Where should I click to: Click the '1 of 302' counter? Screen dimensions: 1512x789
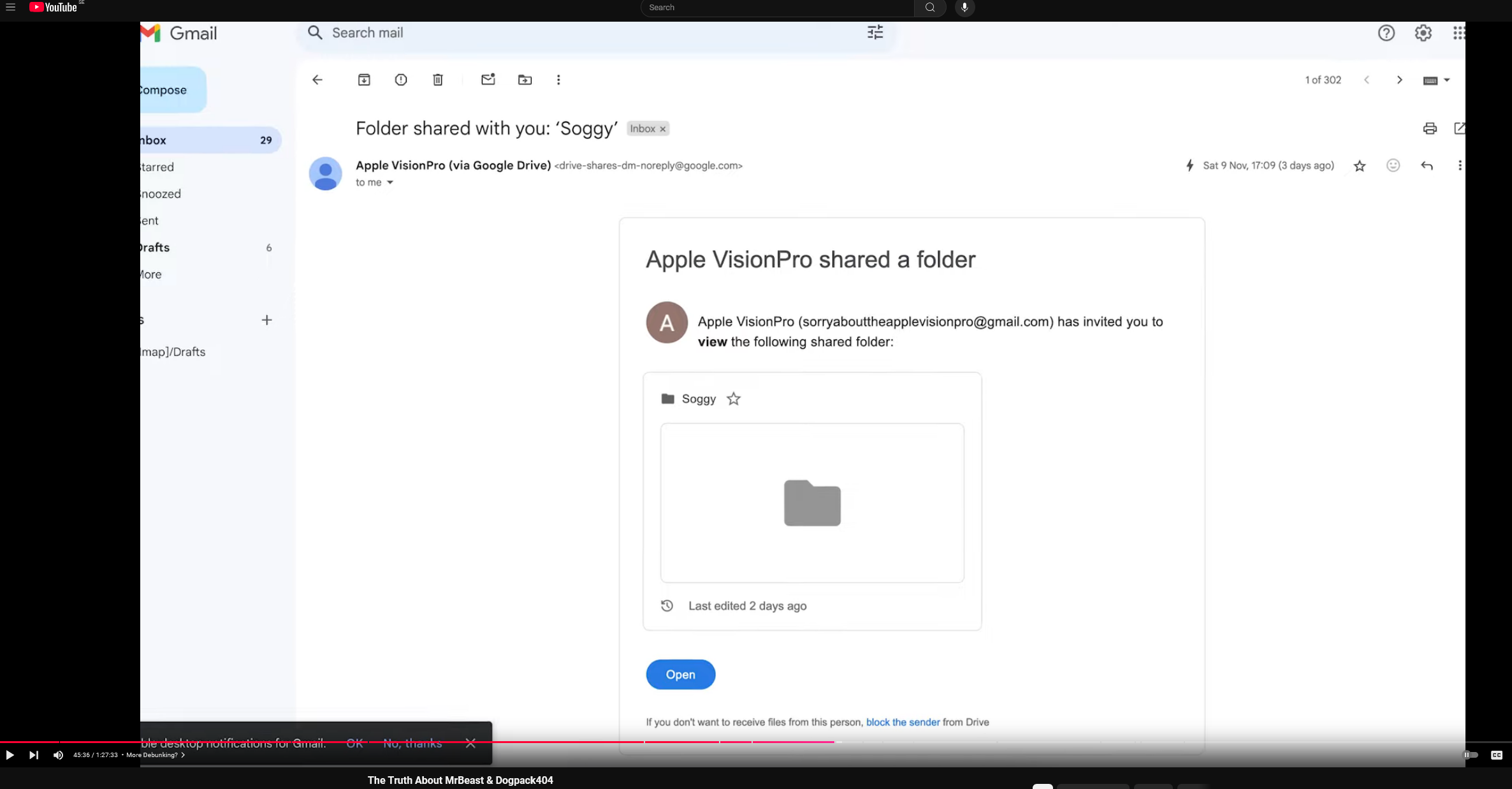click(1323, 80)
